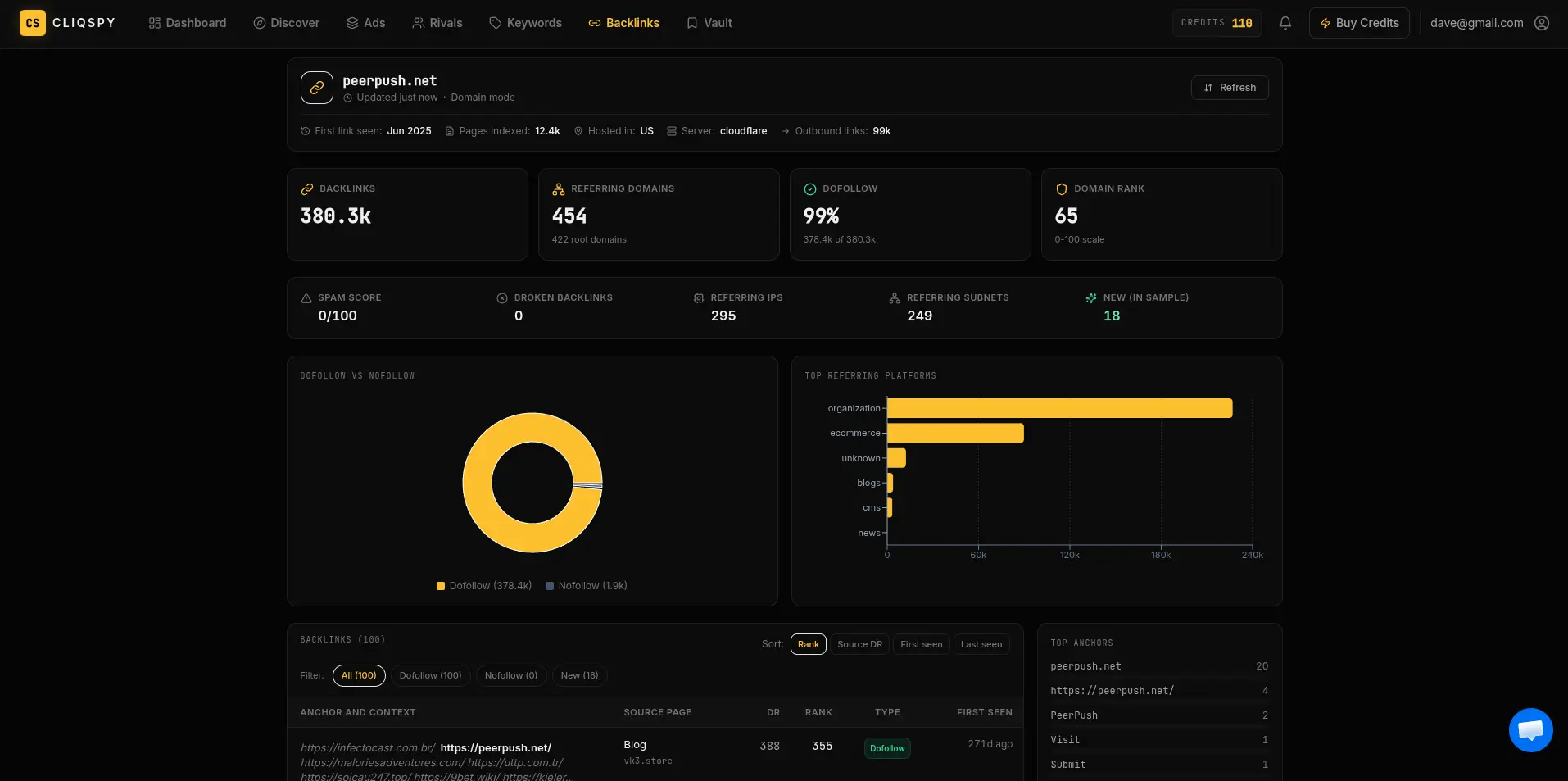Click the Dofollow type badge in first row

887,748
